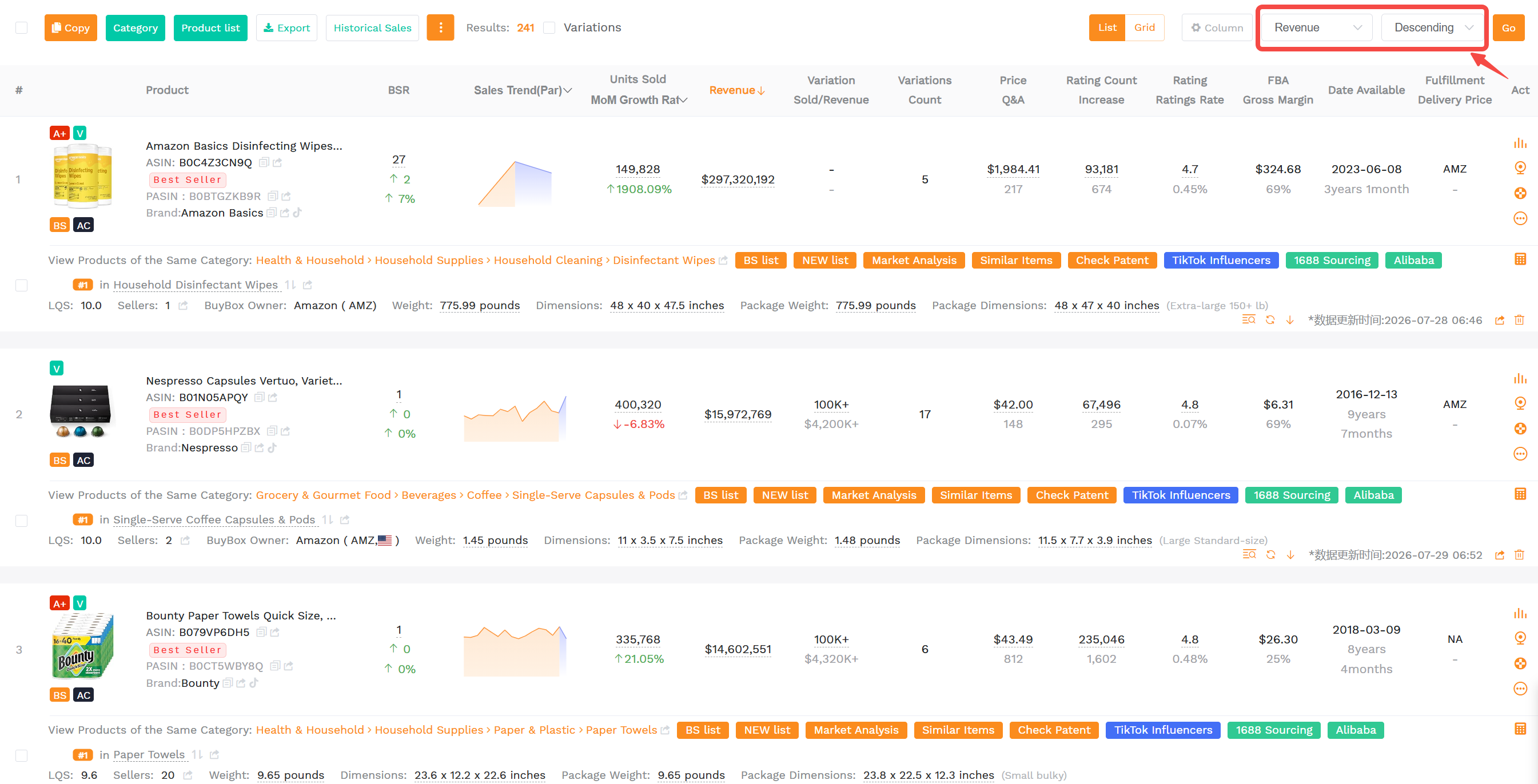Click the A+ badge on Amazon Basics product
This screenshot has height=784, width=1538.
pos(59,133)
